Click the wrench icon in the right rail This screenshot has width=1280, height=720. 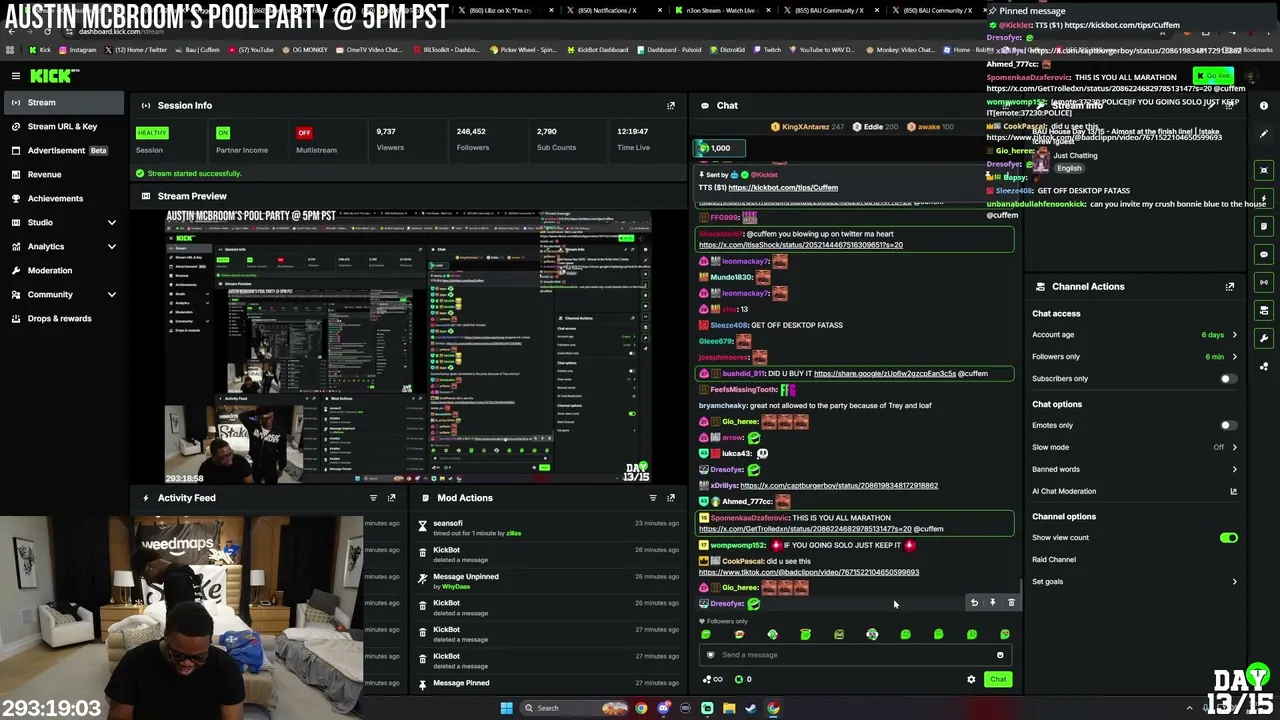coord(1264,338)
